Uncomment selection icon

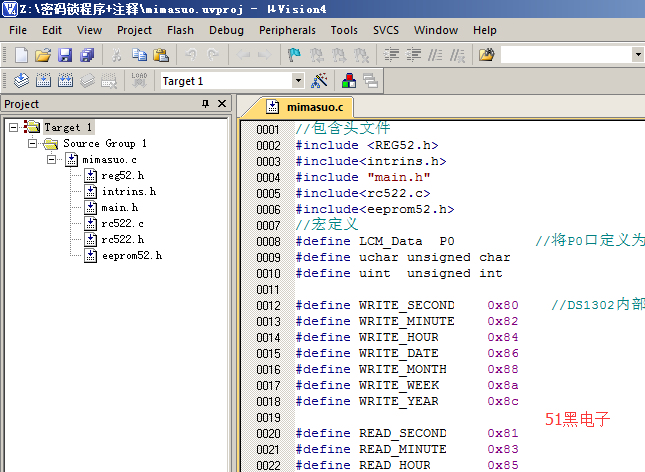click(457, 55)
